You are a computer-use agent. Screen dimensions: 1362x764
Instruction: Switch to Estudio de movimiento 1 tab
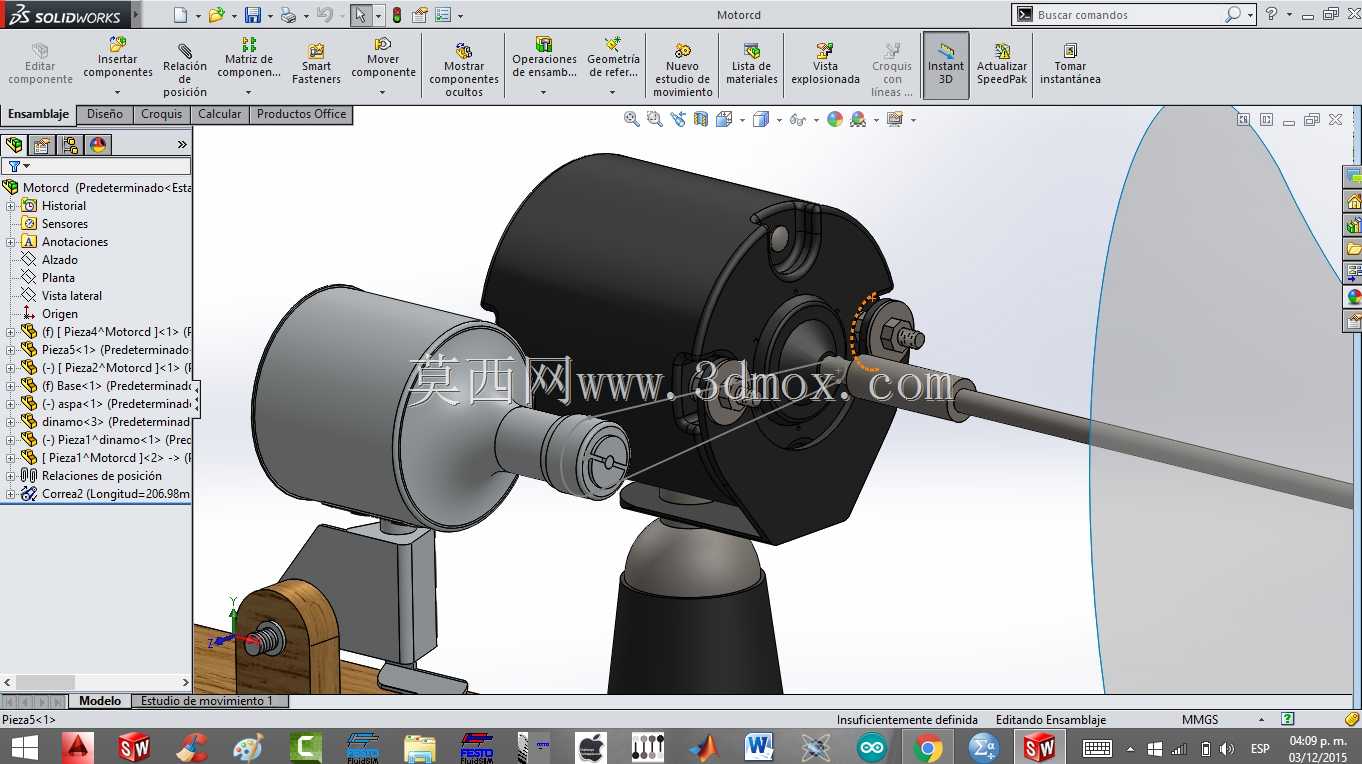(208, 701)
